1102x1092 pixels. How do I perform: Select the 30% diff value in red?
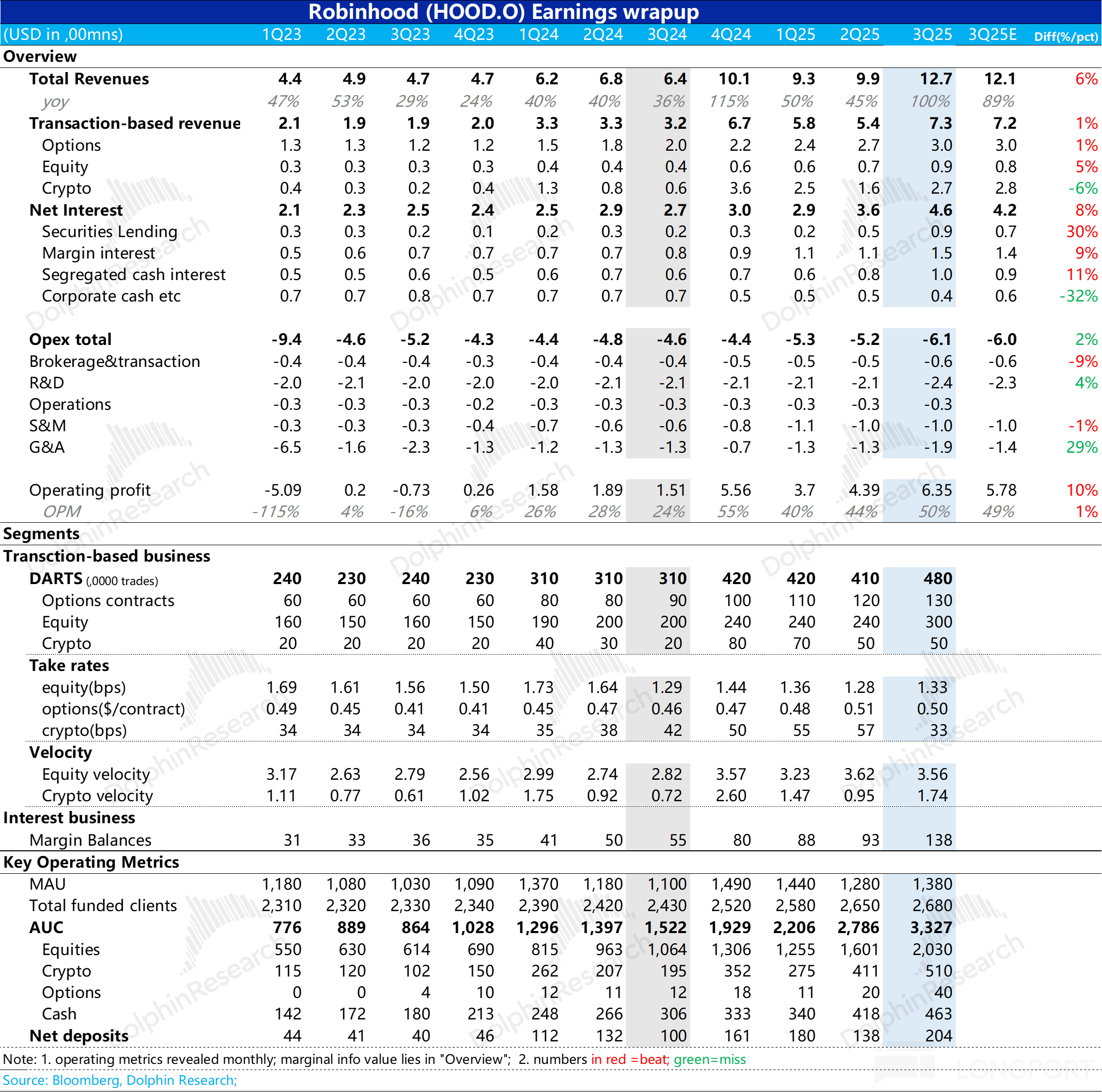(x=1082, y=231)
